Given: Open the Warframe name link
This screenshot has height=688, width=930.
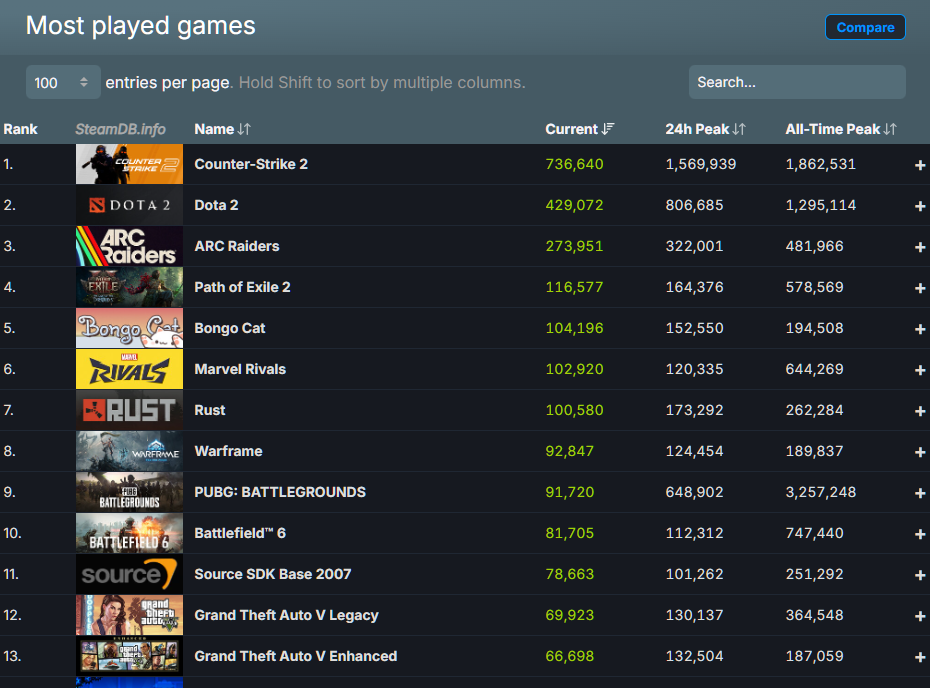Looking at the screenshot, I should coord(228,451).
